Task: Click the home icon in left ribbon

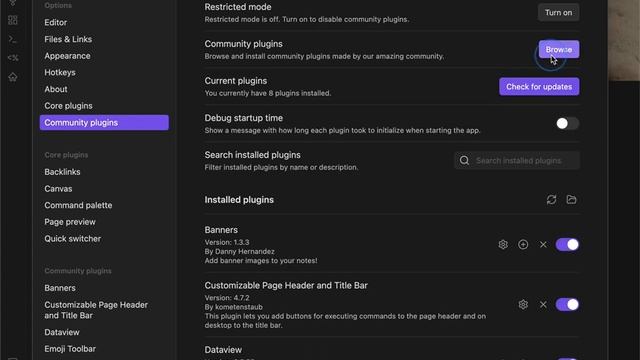Action: pyautogui.click(x=13, y=77)
